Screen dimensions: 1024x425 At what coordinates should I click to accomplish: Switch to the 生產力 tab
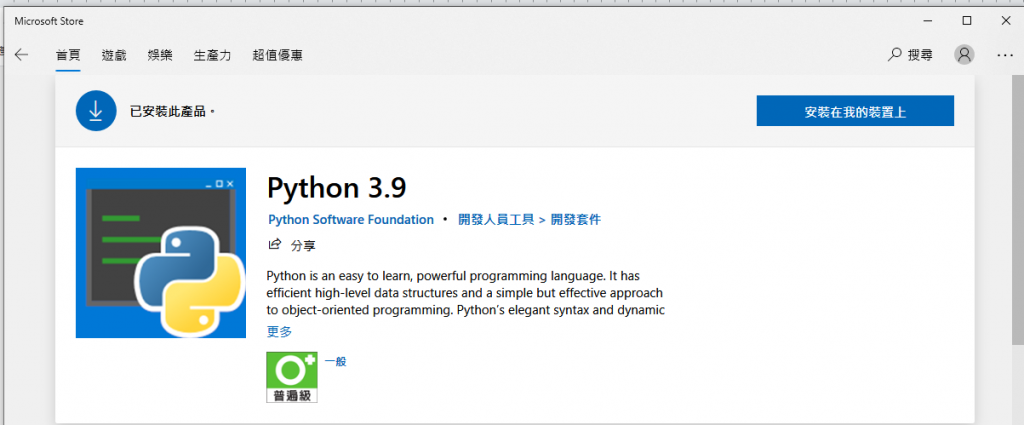(x=212, y=55)
